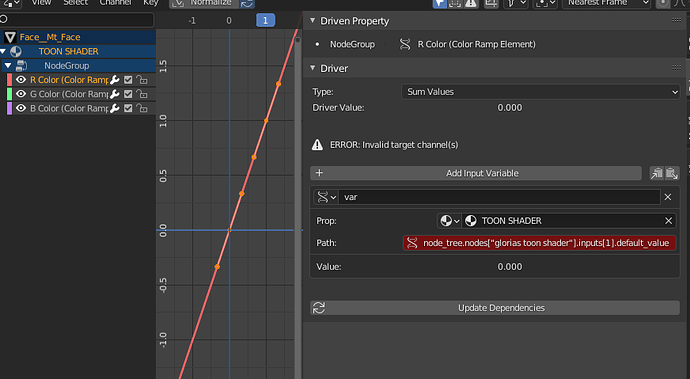The height and width of the screenshot is (379, 690).
Task: Hide G Color channel with eye icon
Action: [x=21, y=94]
